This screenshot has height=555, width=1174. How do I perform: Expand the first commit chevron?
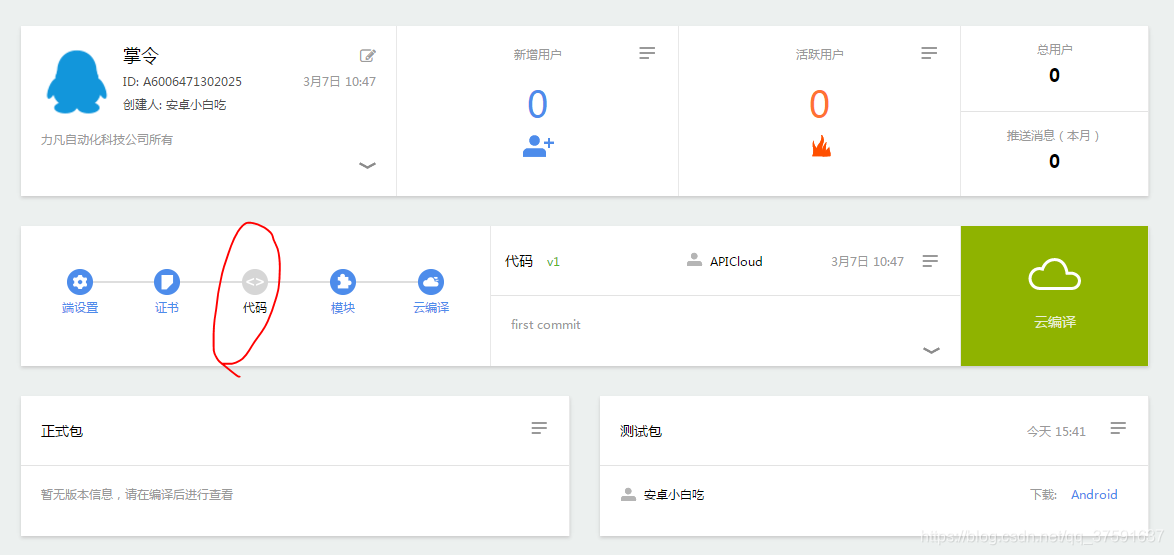pos(931,350)
